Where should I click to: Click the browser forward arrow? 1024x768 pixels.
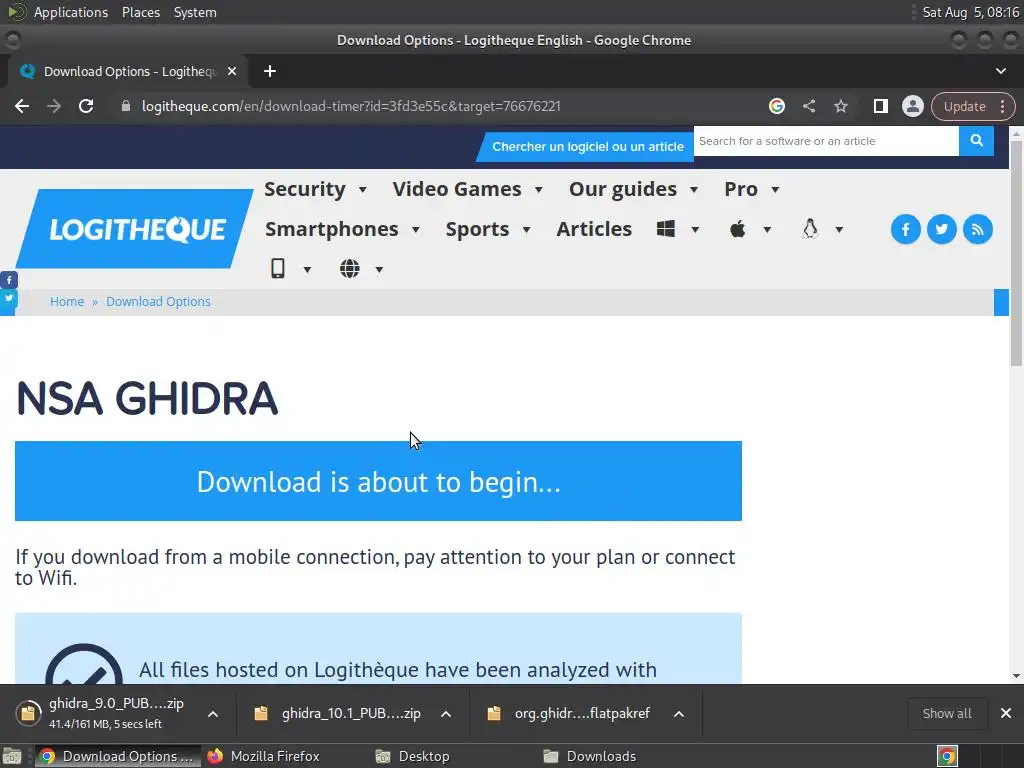click(54, 106)
